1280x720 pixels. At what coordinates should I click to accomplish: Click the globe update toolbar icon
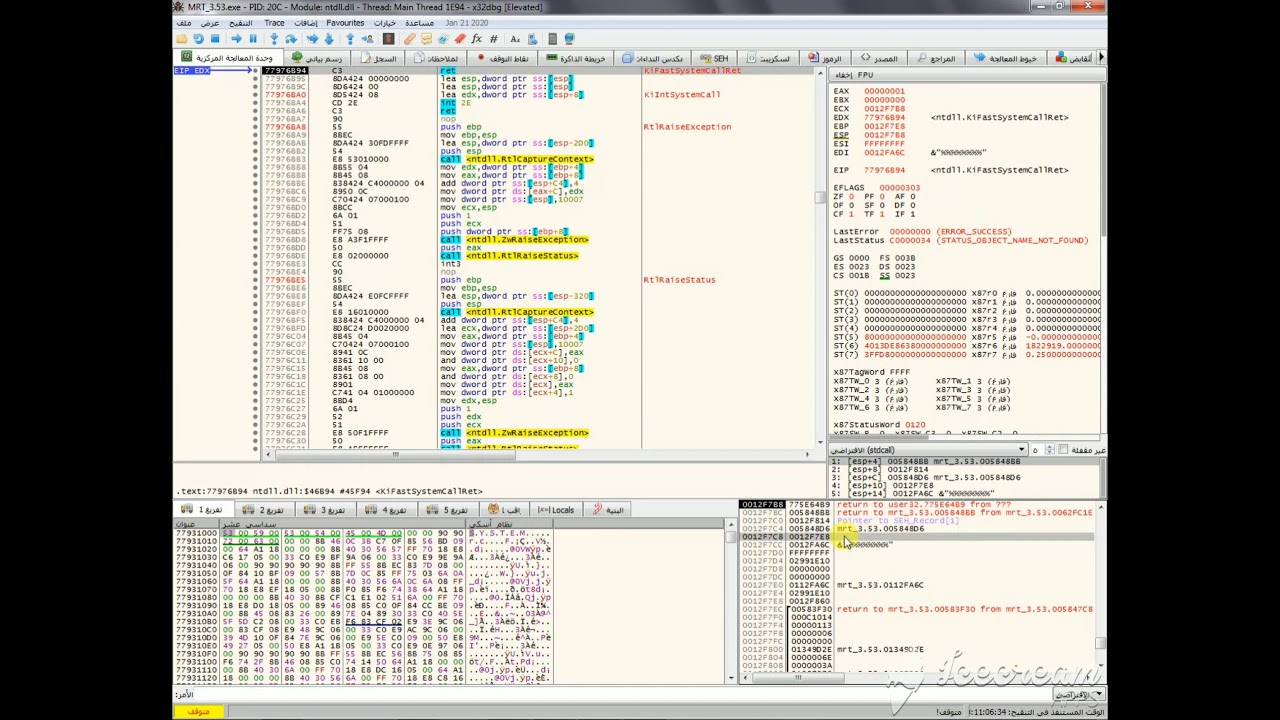coord(569,39)
